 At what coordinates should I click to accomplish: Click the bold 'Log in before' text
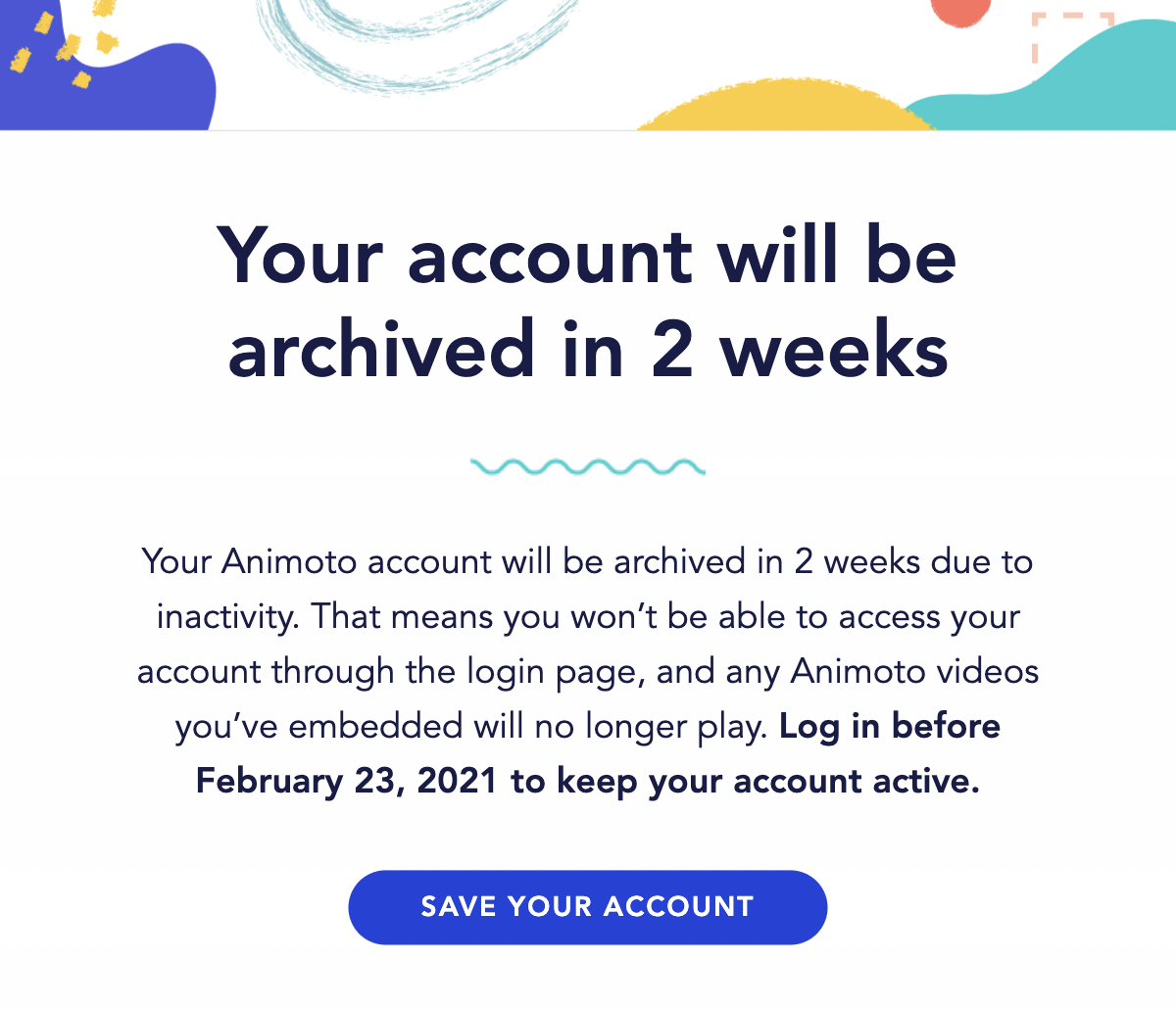coord(890,727)
